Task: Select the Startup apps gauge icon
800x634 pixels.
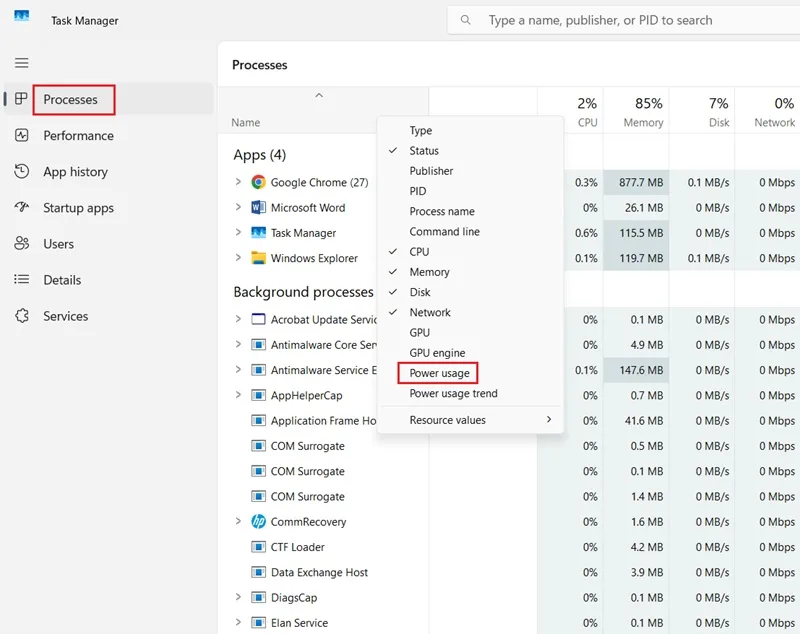Action: (x=21, y=207)
